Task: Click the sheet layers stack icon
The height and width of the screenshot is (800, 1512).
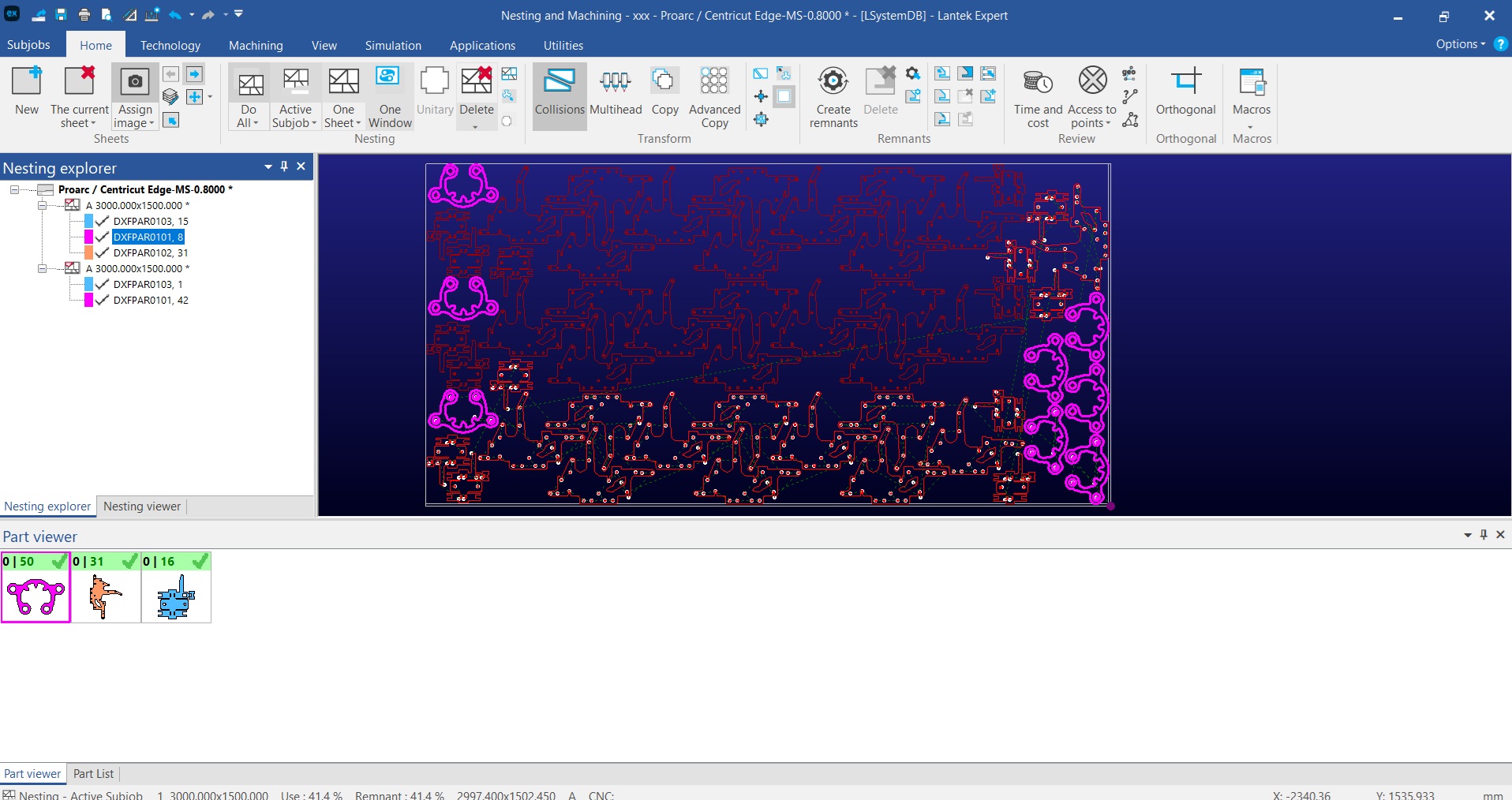Action: click(x=170, y=96)
